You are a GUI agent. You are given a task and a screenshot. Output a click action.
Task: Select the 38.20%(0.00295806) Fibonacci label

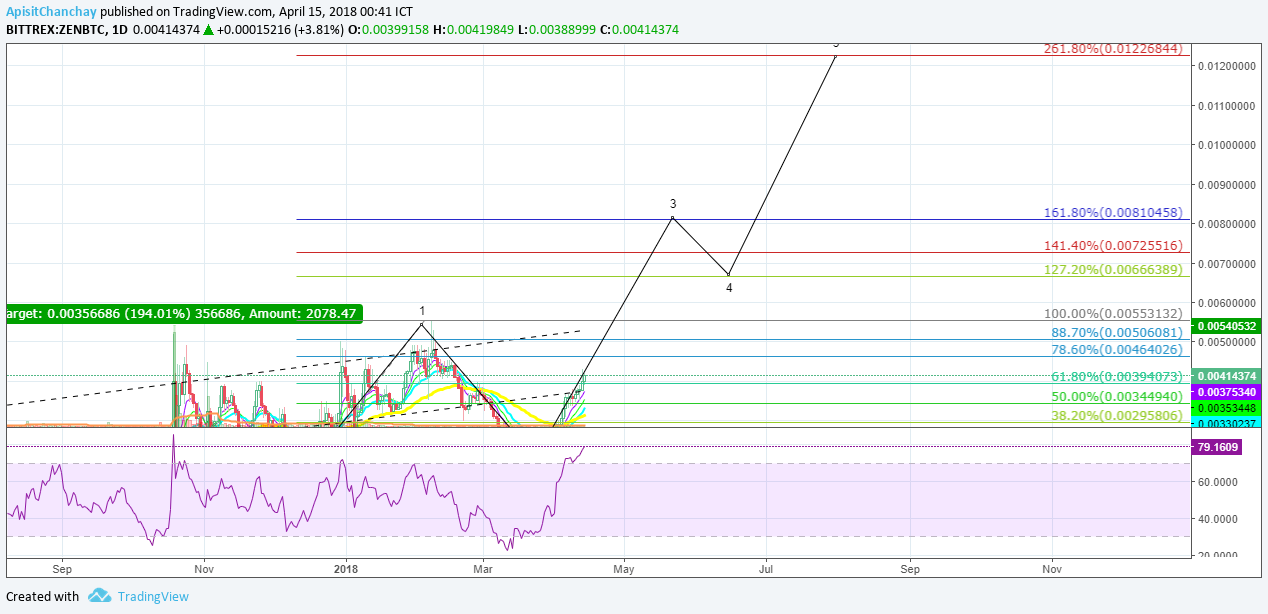pyautogui.click(x=1117, y=415)
